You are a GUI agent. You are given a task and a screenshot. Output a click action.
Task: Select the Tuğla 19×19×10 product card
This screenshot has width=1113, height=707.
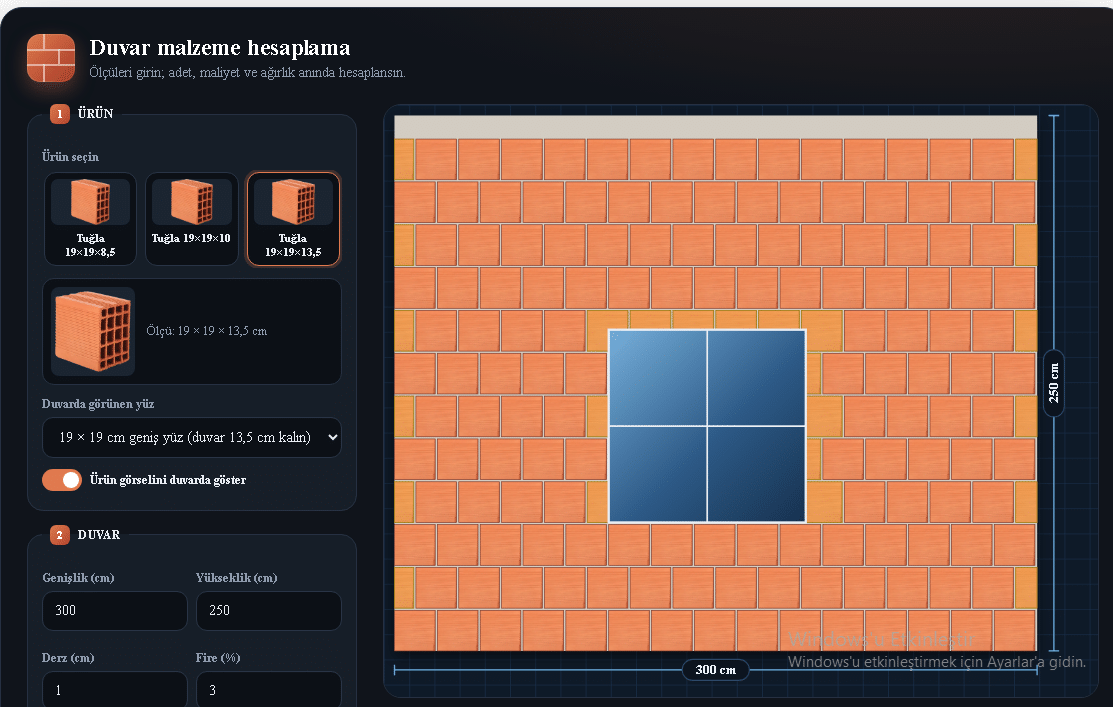click(x=191, y=219)
